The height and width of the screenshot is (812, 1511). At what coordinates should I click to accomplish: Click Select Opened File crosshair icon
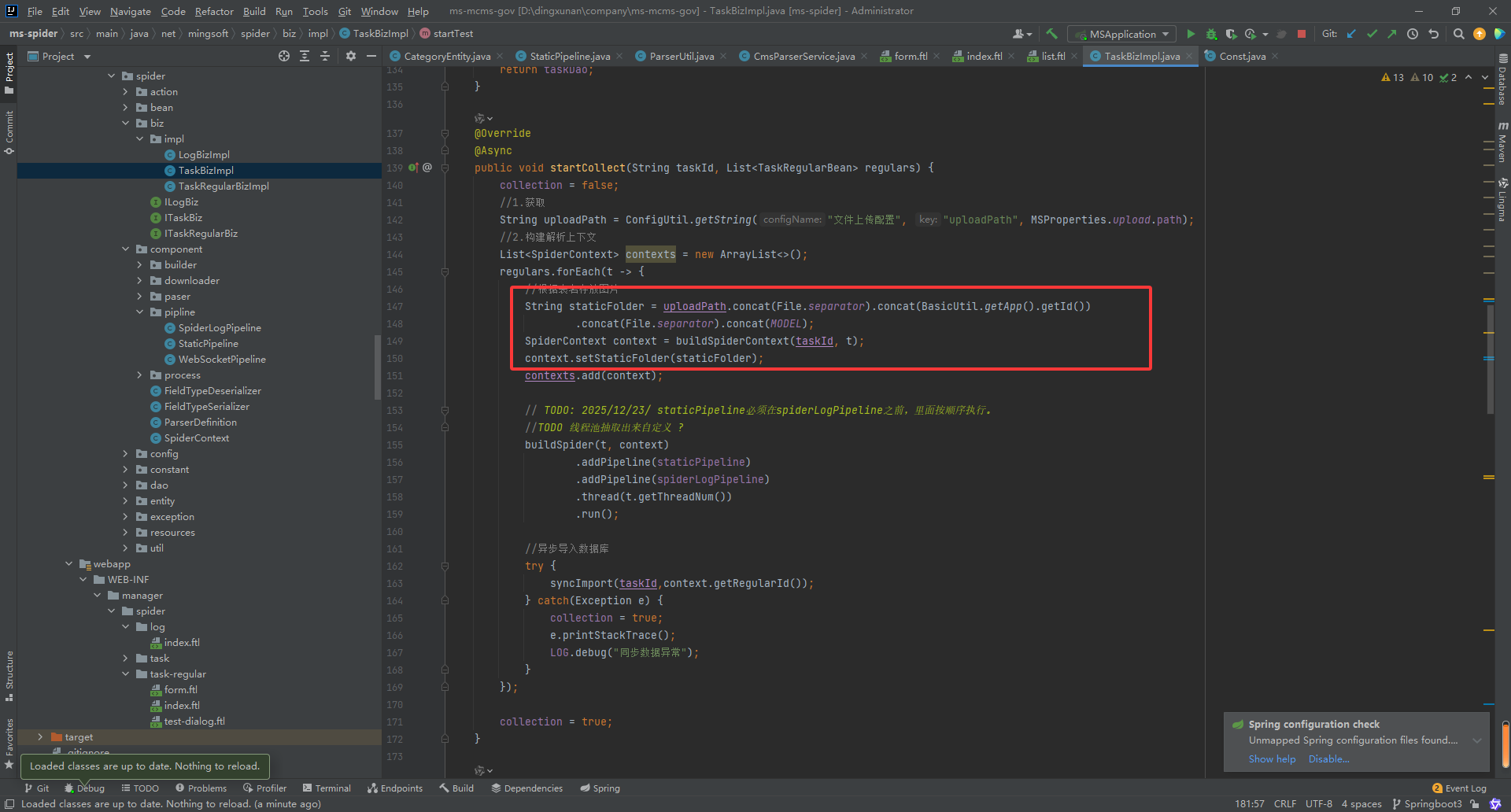284,56
